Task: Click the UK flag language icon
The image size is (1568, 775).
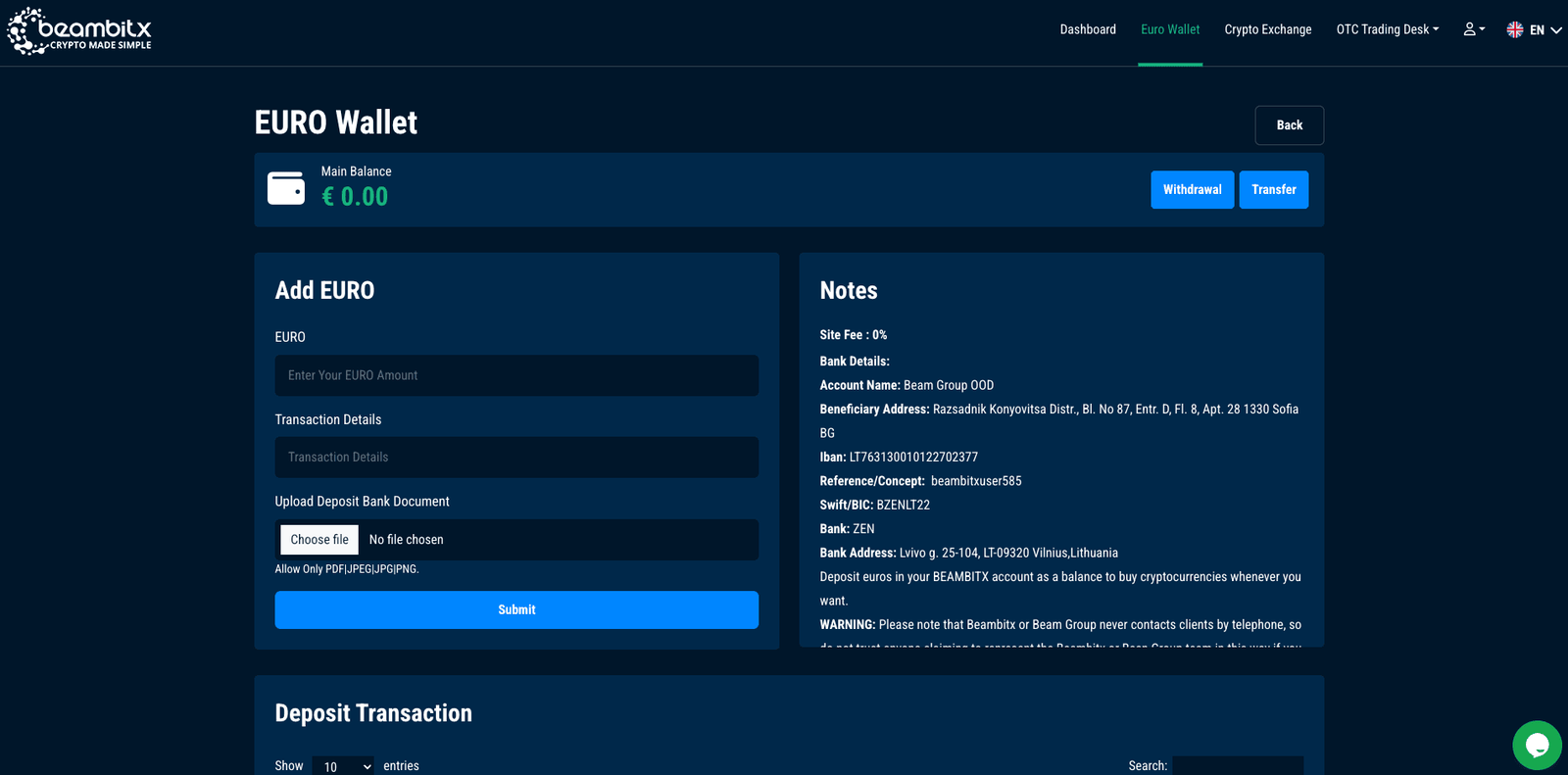Action: (1515, 30)
